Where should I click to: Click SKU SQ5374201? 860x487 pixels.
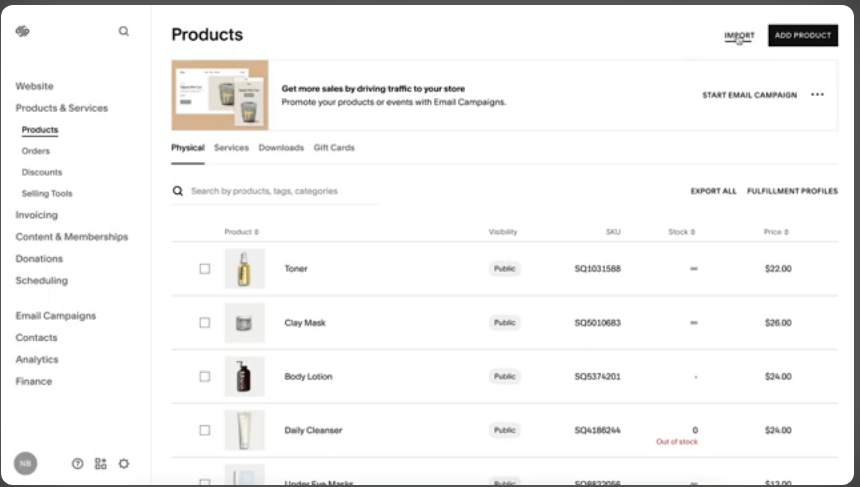[x=597, y=376]
